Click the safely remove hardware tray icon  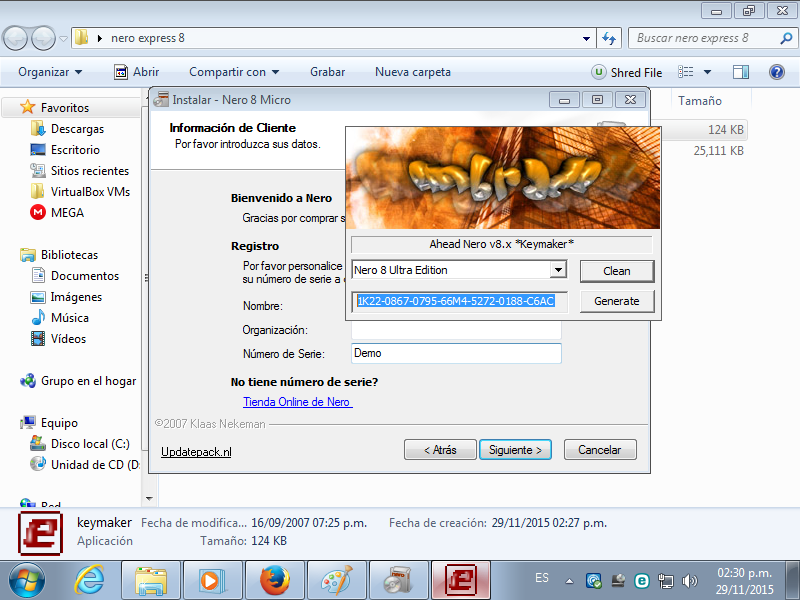click(x=618, y=581)
